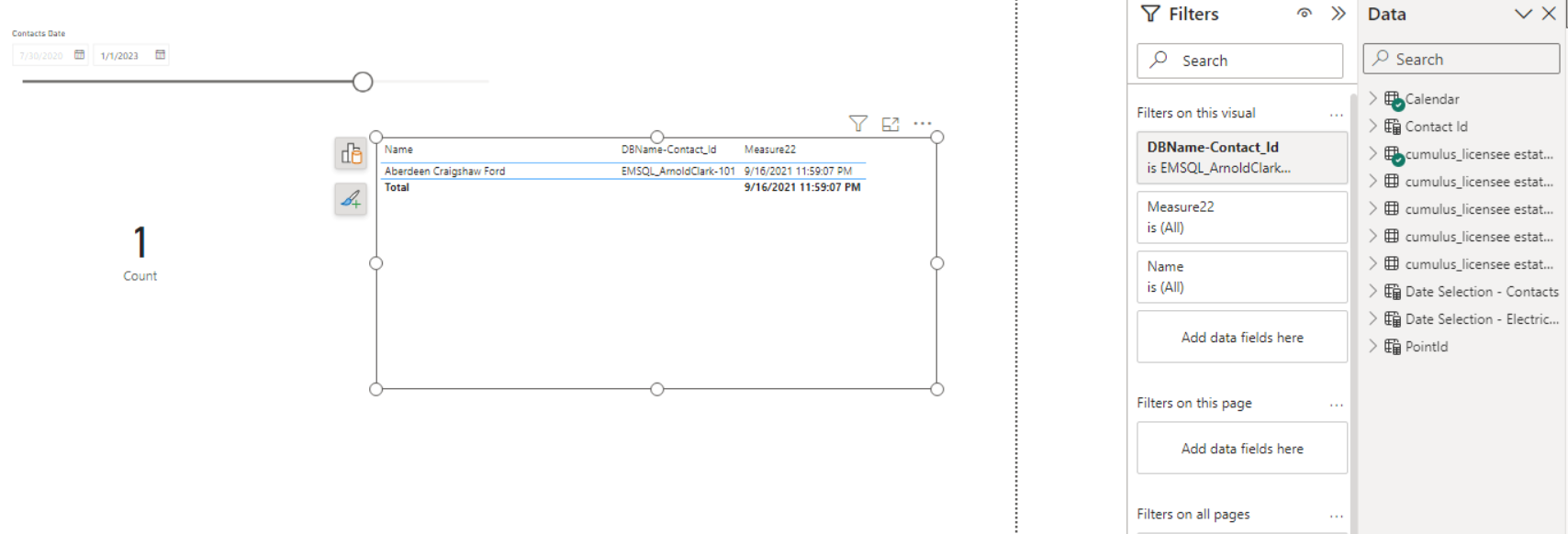
Task: Select the EMSQL_ArnoldClark-101 cell
Action: (678, 171)
